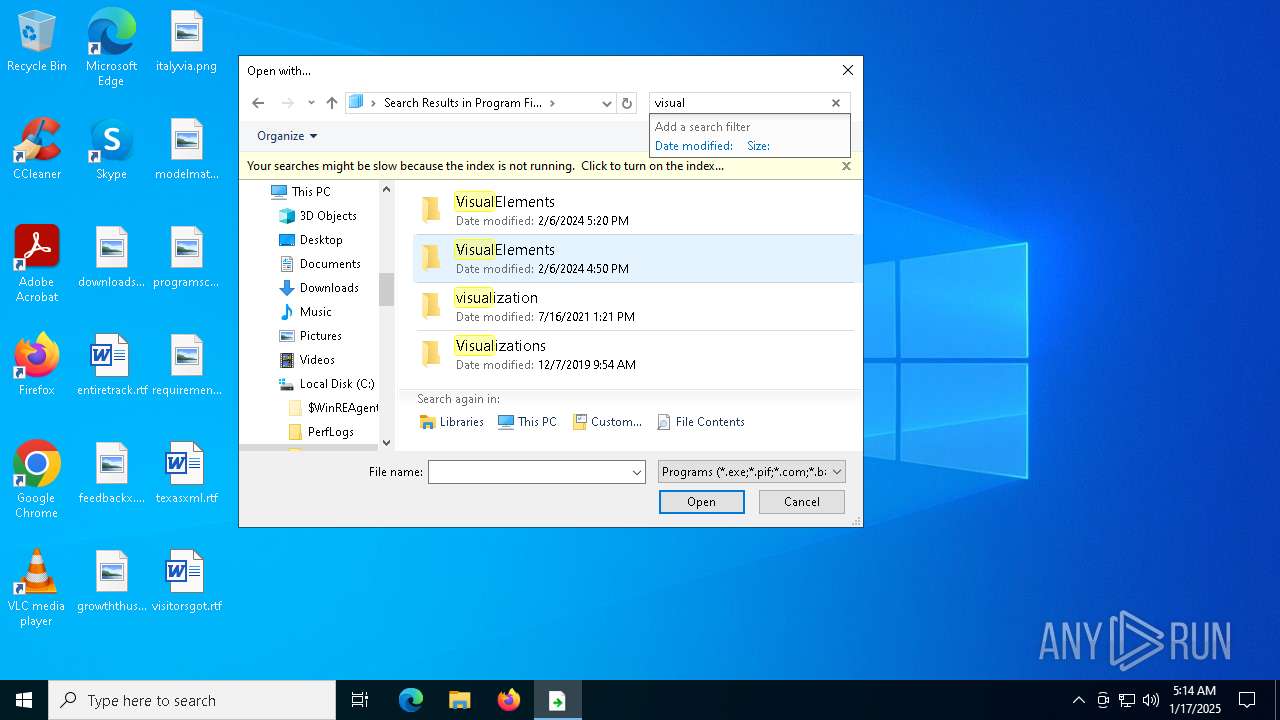
Task: Refresh the search results location
Action: 627,103
